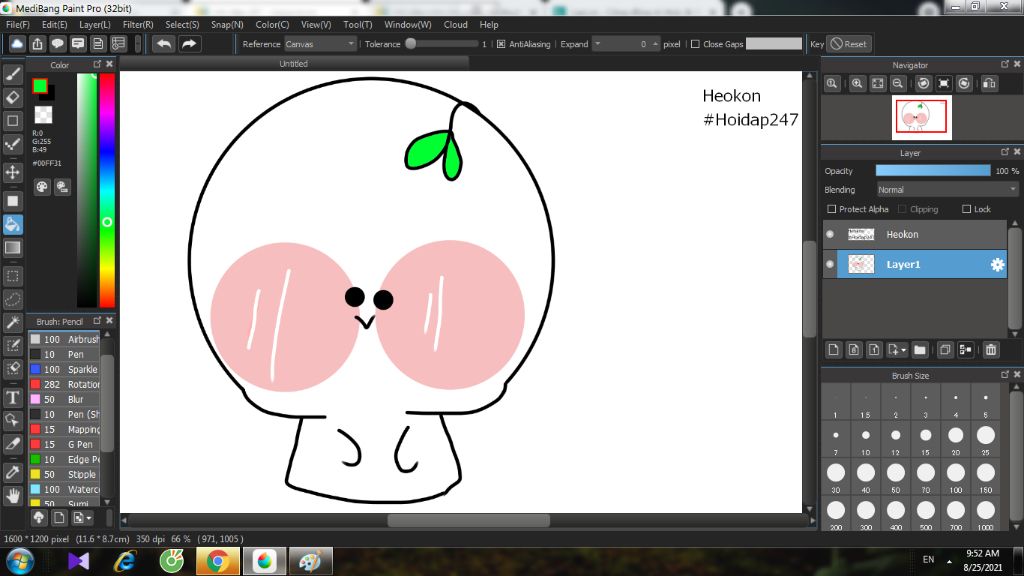The height and width of the screenshot is (576, 1024).
Task: Click the Redo arrow button
Action: click(189, 44)
